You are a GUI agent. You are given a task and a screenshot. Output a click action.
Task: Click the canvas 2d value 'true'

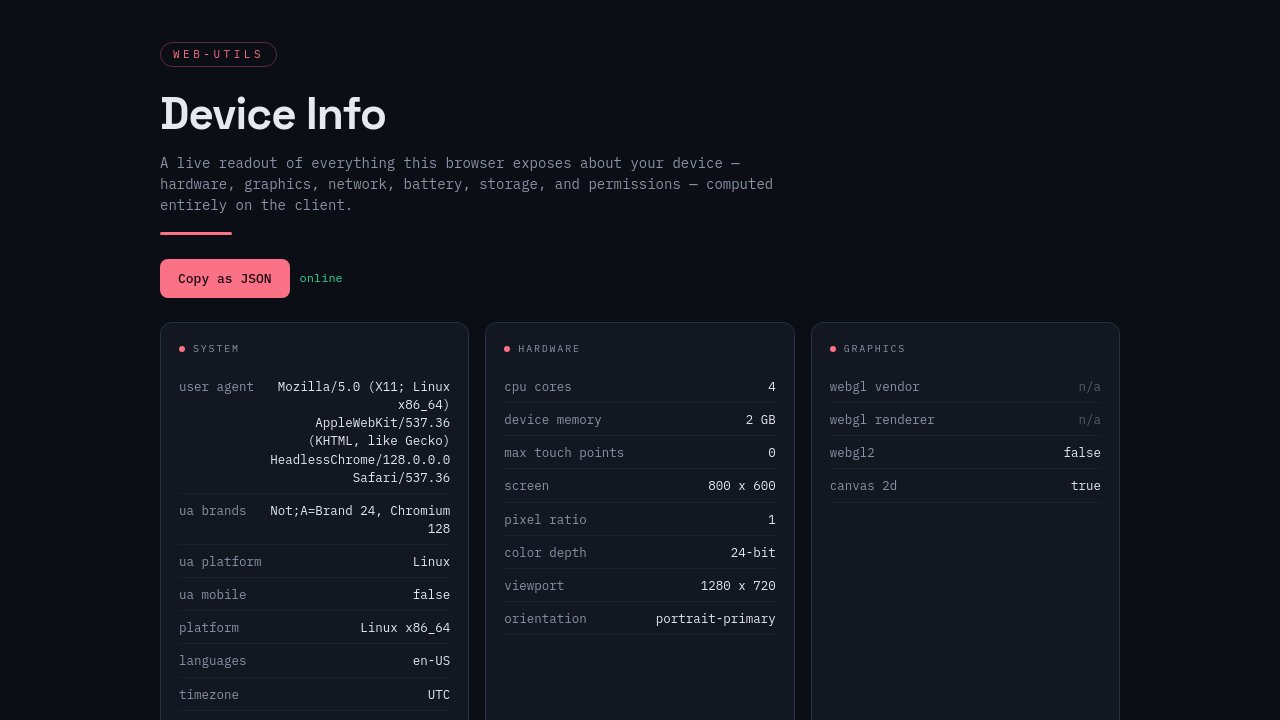tap(1086, 486)
